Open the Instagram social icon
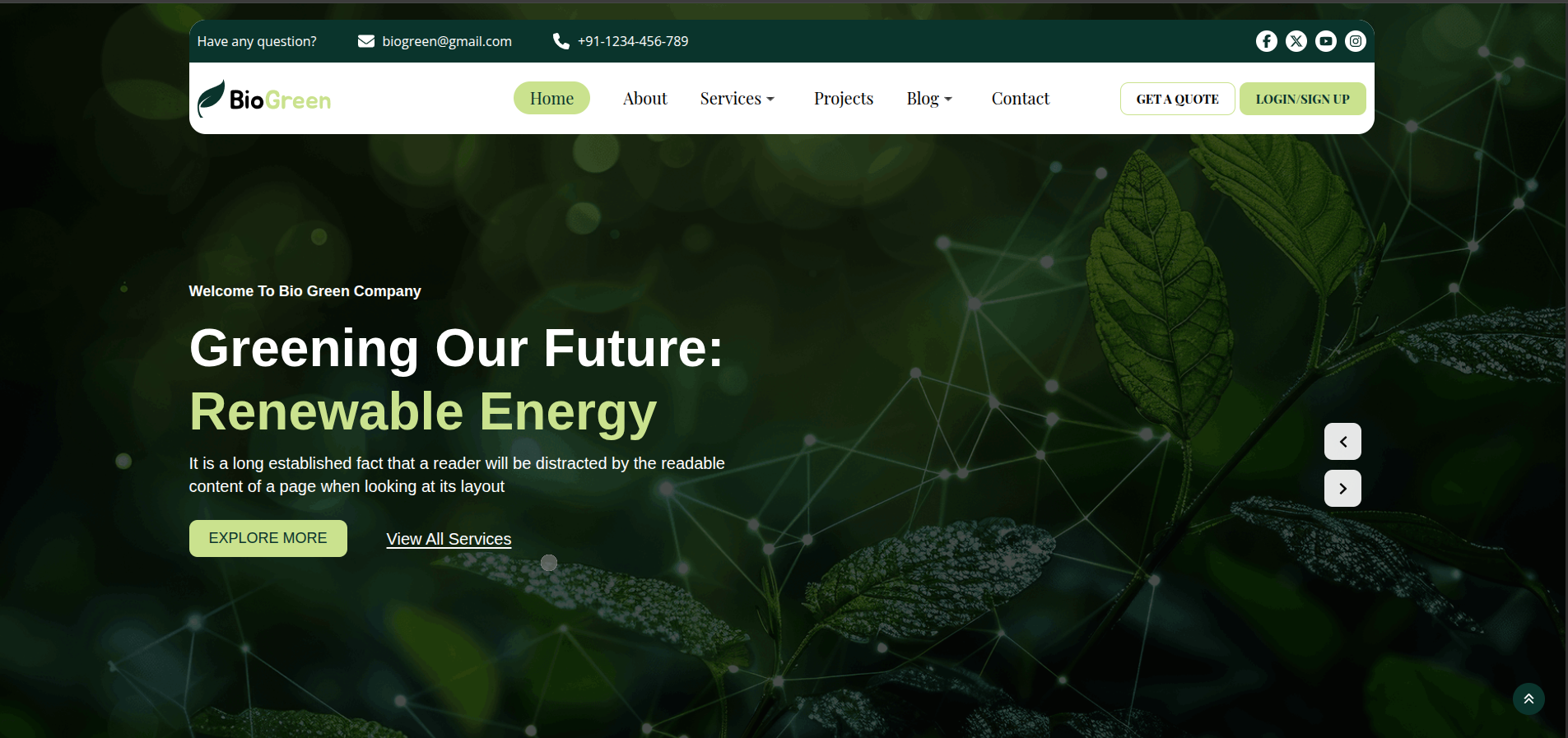Screen dimensions: 1568x738 1355,41
